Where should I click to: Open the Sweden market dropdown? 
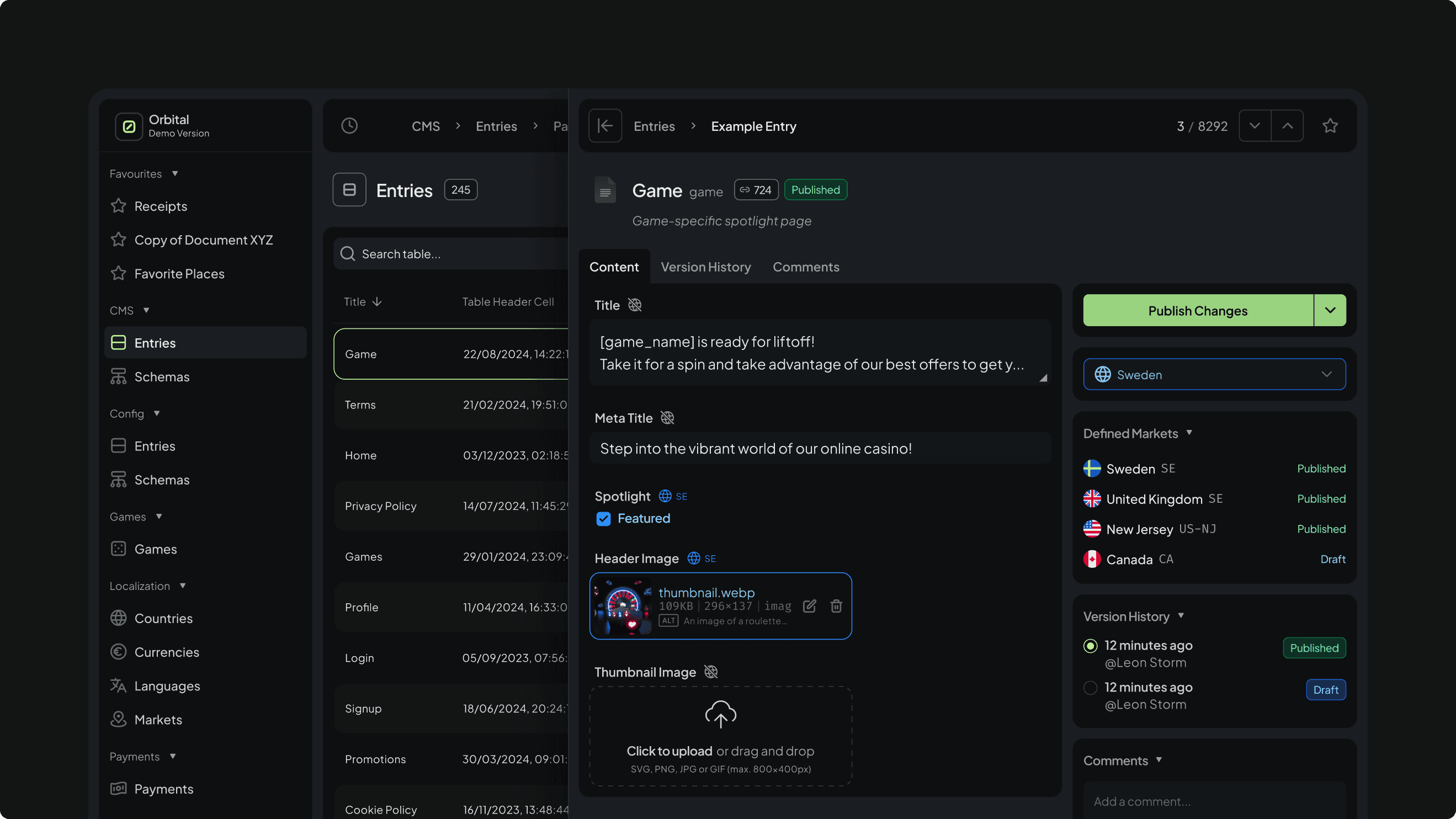pos(1214,374)
